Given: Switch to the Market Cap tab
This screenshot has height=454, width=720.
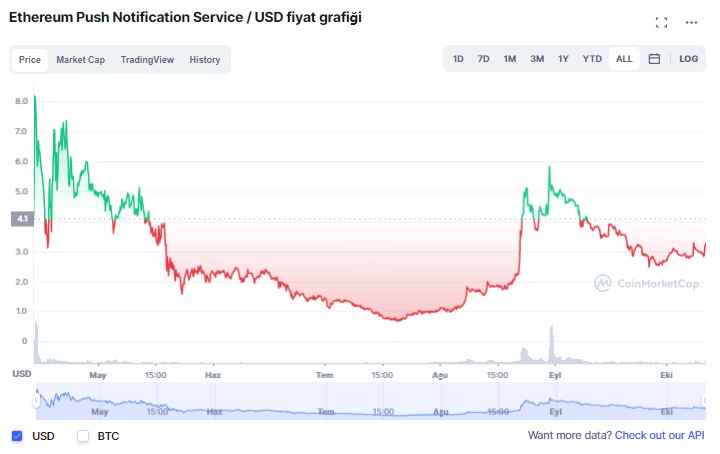Looking at the screenshot, I should click(80, 60).
